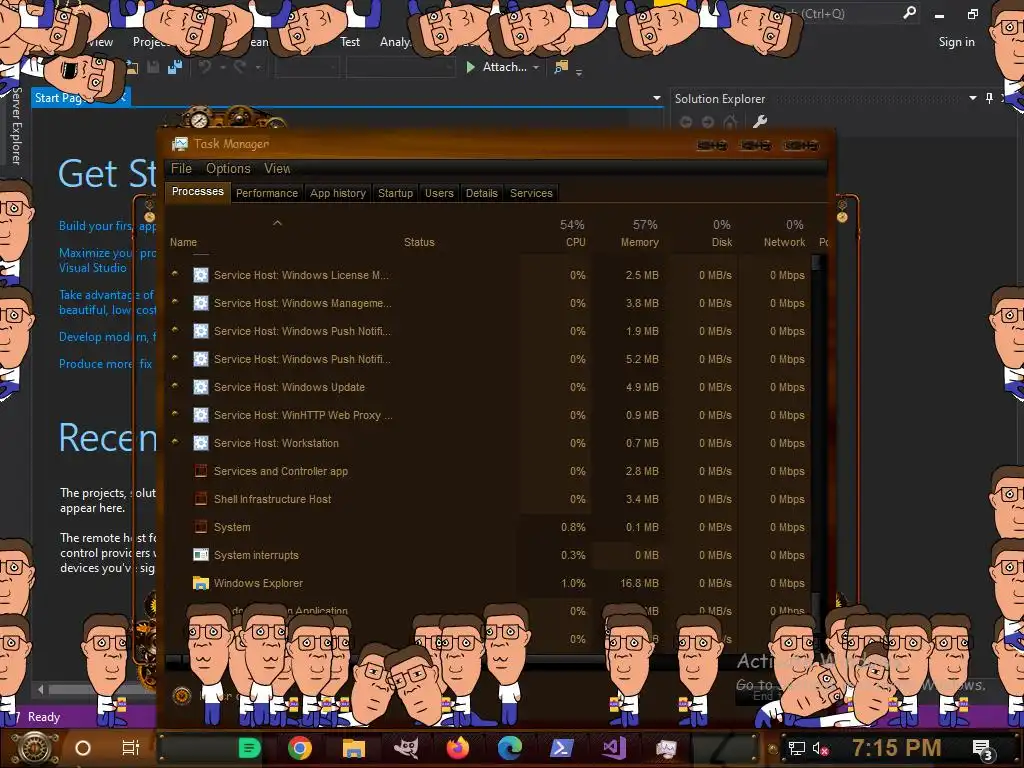Open the document tab list dropdown

click(x=656, y=98)
